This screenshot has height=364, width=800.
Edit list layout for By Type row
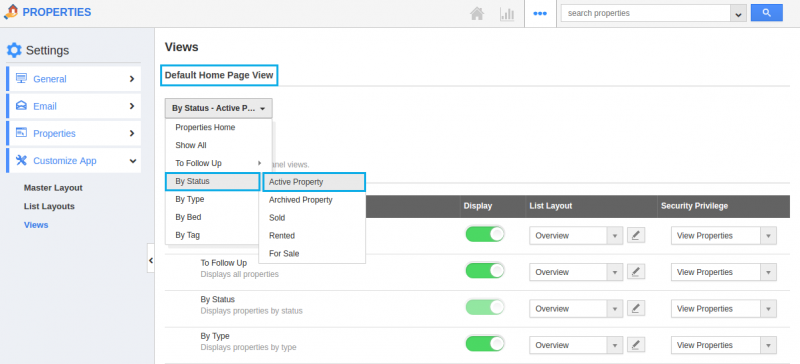[x=636, y=345]
